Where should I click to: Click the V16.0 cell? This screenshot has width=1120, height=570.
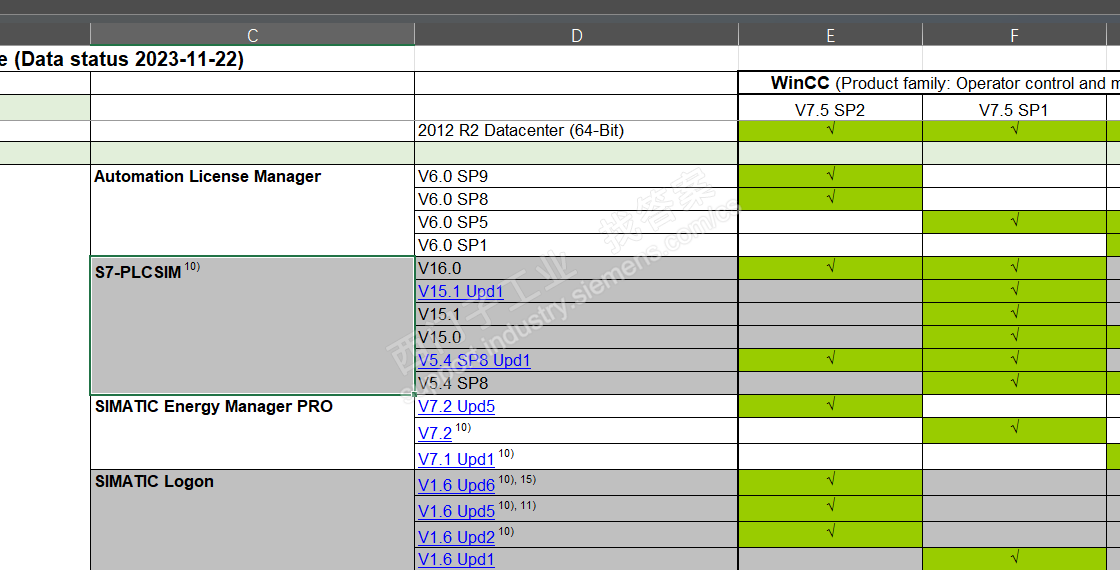coord(576,269)
